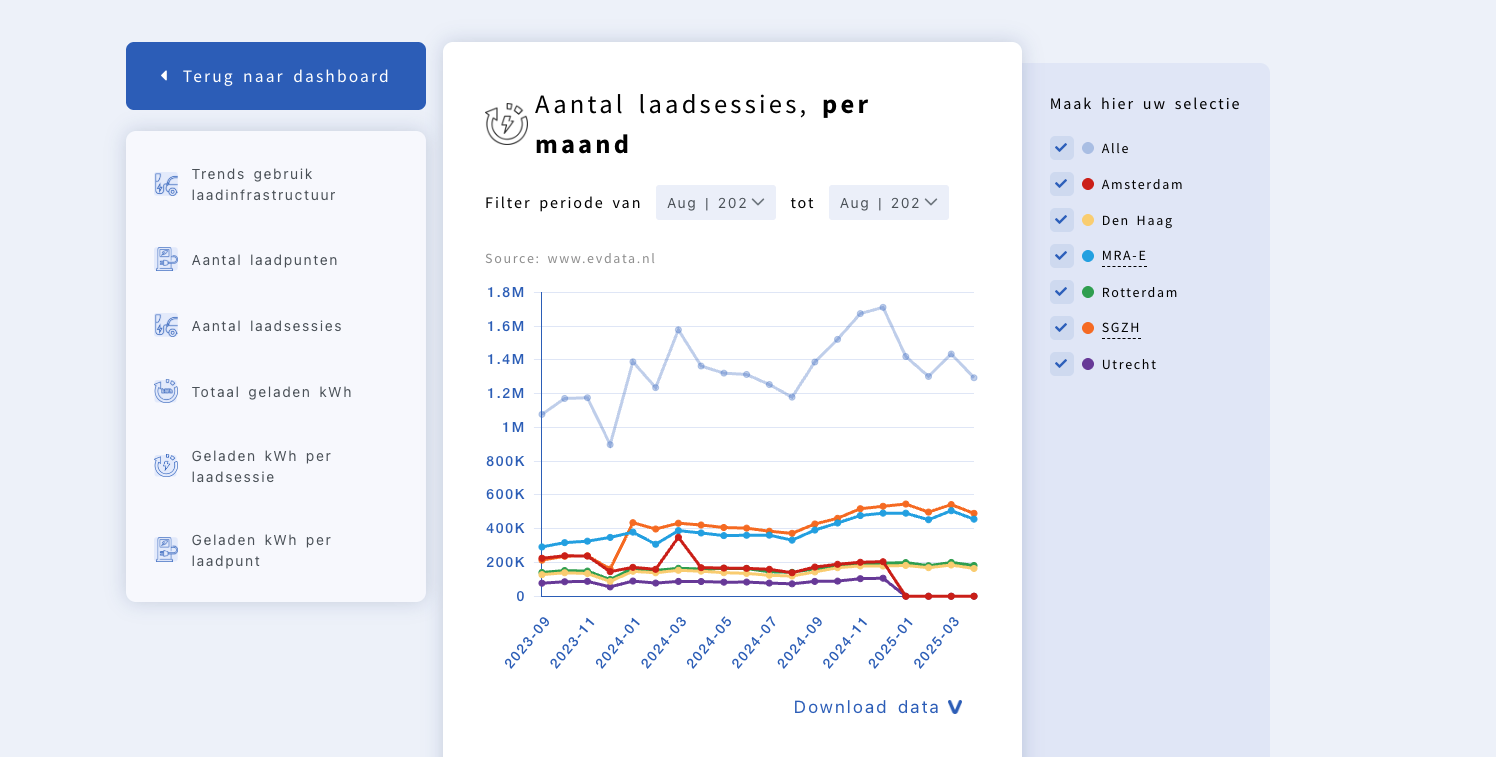
Task: Disable the Utrecht series checkbox
Action: pyautogui.click(x=1061, y=364)
